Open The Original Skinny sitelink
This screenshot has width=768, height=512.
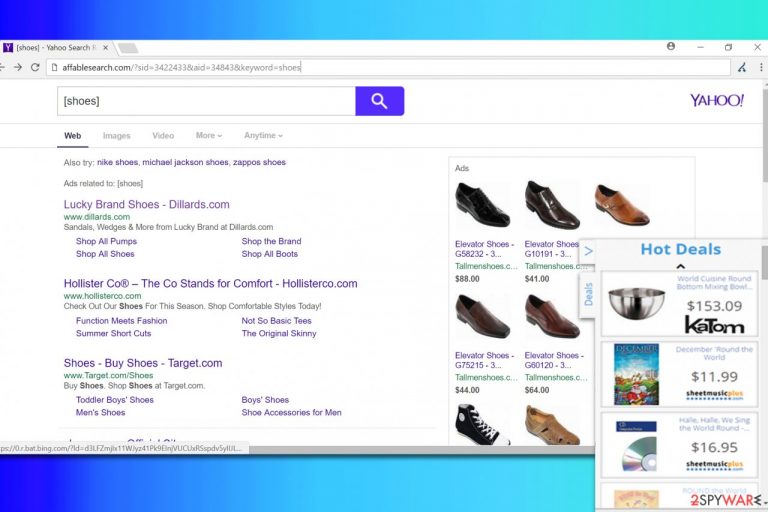click(x=279, y=333)
